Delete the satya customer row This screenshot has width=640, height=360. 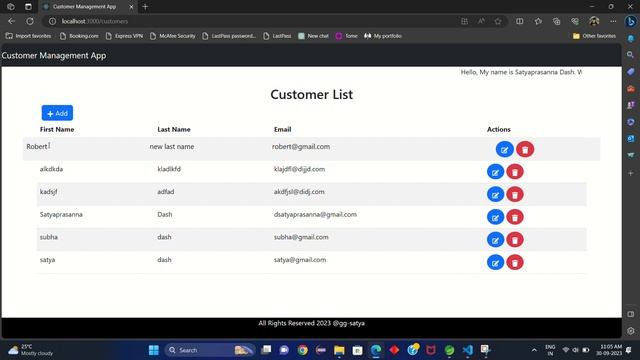(x=515, y=262)
